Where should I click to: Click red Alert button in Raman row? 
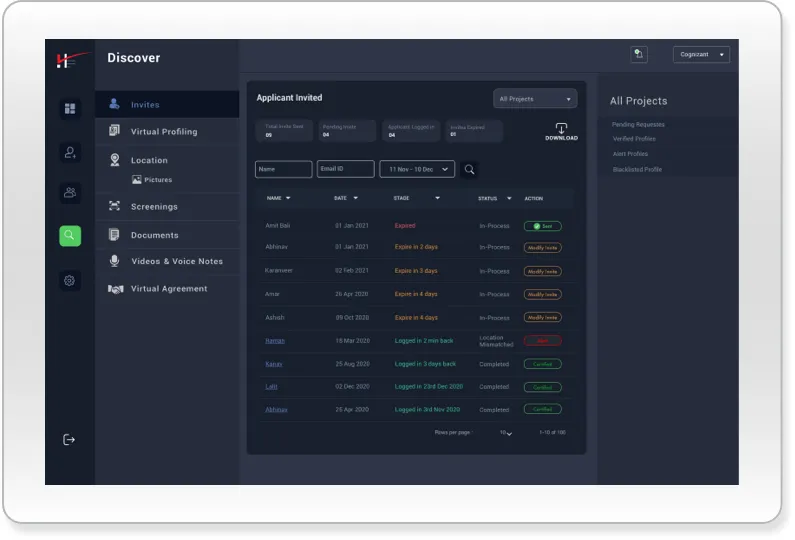543,341
